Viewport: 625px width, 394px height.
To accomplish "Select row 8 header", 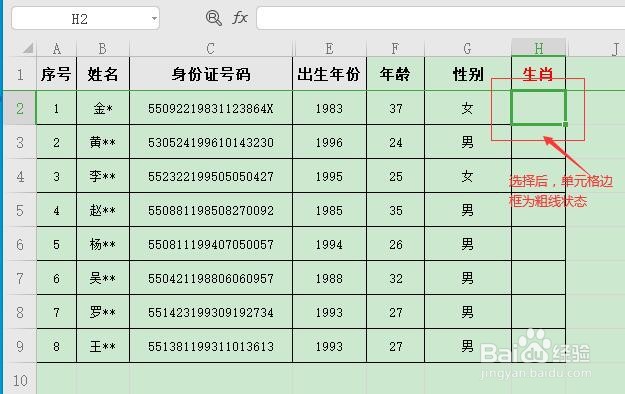I will pyautogui.click(x=20, y=312).
